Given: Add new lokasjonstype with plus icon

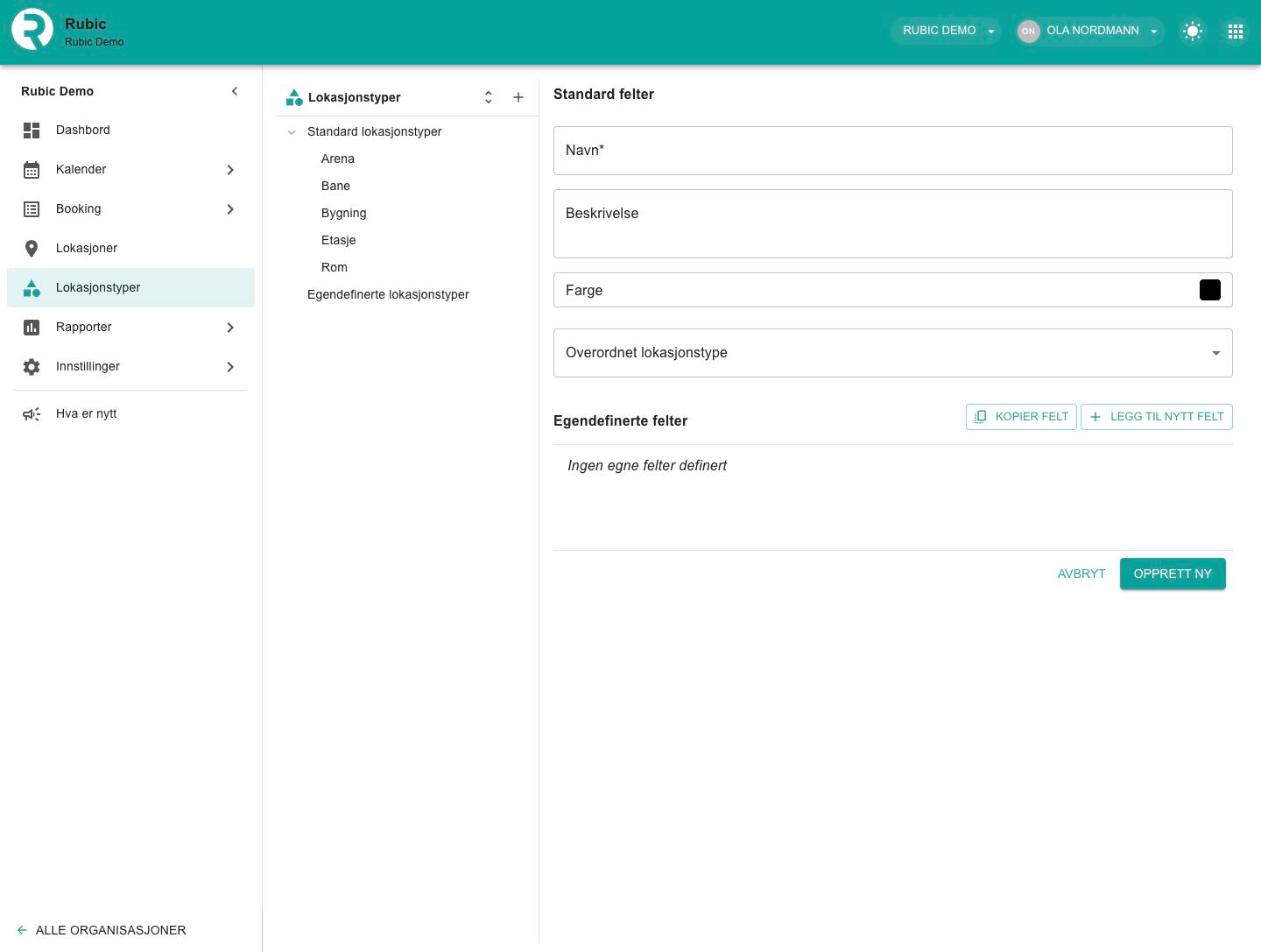Looking at the screenshot, I should tap(518, 97).
